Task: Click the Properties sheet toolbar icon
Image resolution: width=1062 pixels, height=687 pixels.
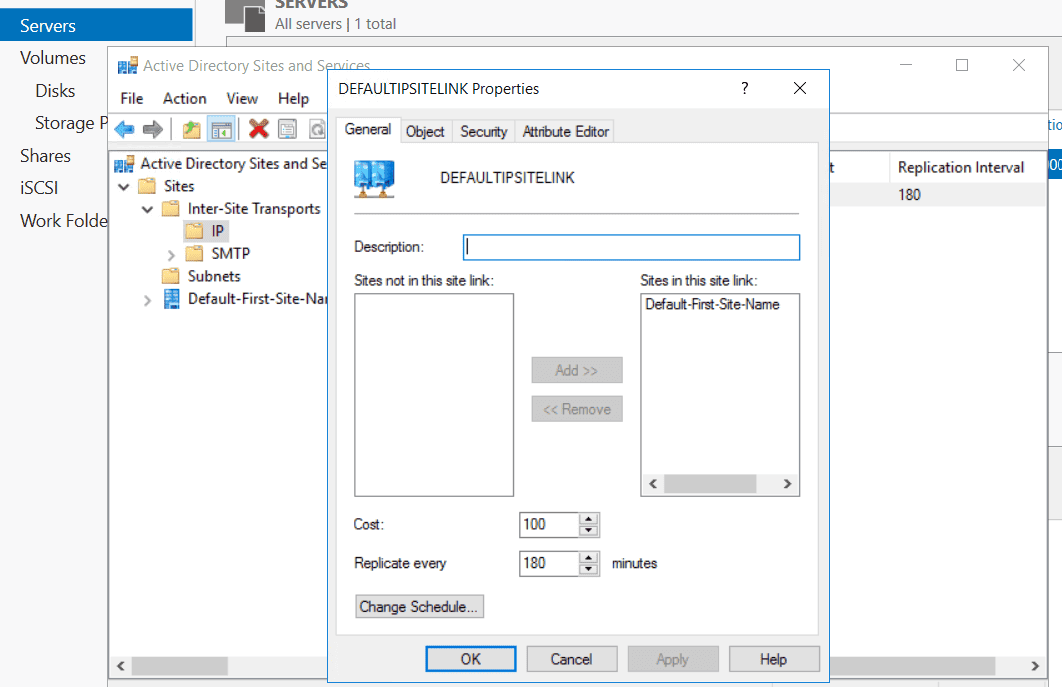Action: pos(288,129)
